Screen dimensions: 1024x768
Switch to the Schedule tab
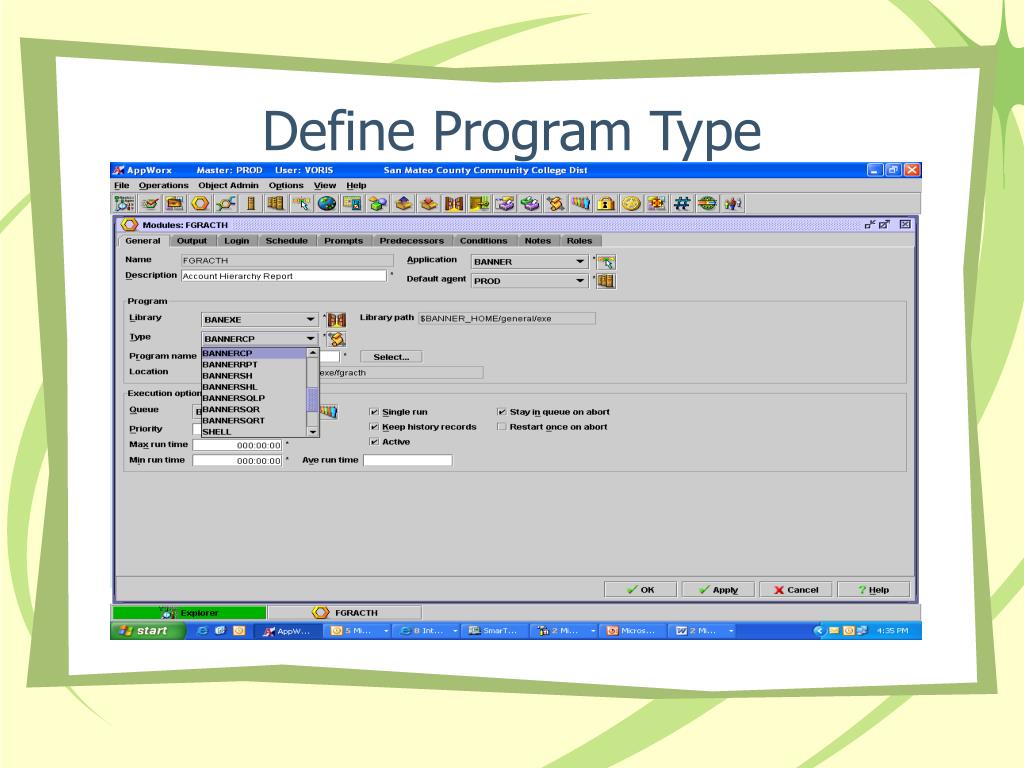[x=286, y=241]
